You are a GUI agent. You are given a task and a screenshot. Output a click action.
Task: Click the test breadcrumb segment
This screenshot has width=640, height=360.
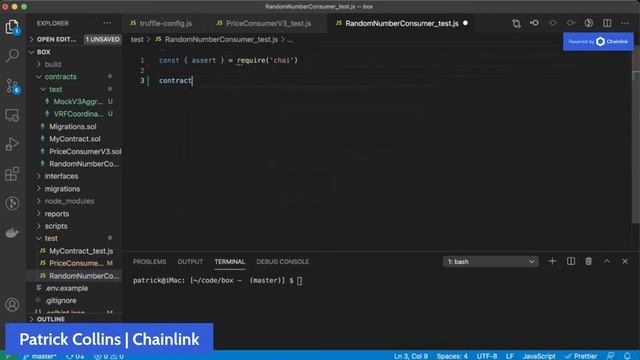[x=137, y=39]
